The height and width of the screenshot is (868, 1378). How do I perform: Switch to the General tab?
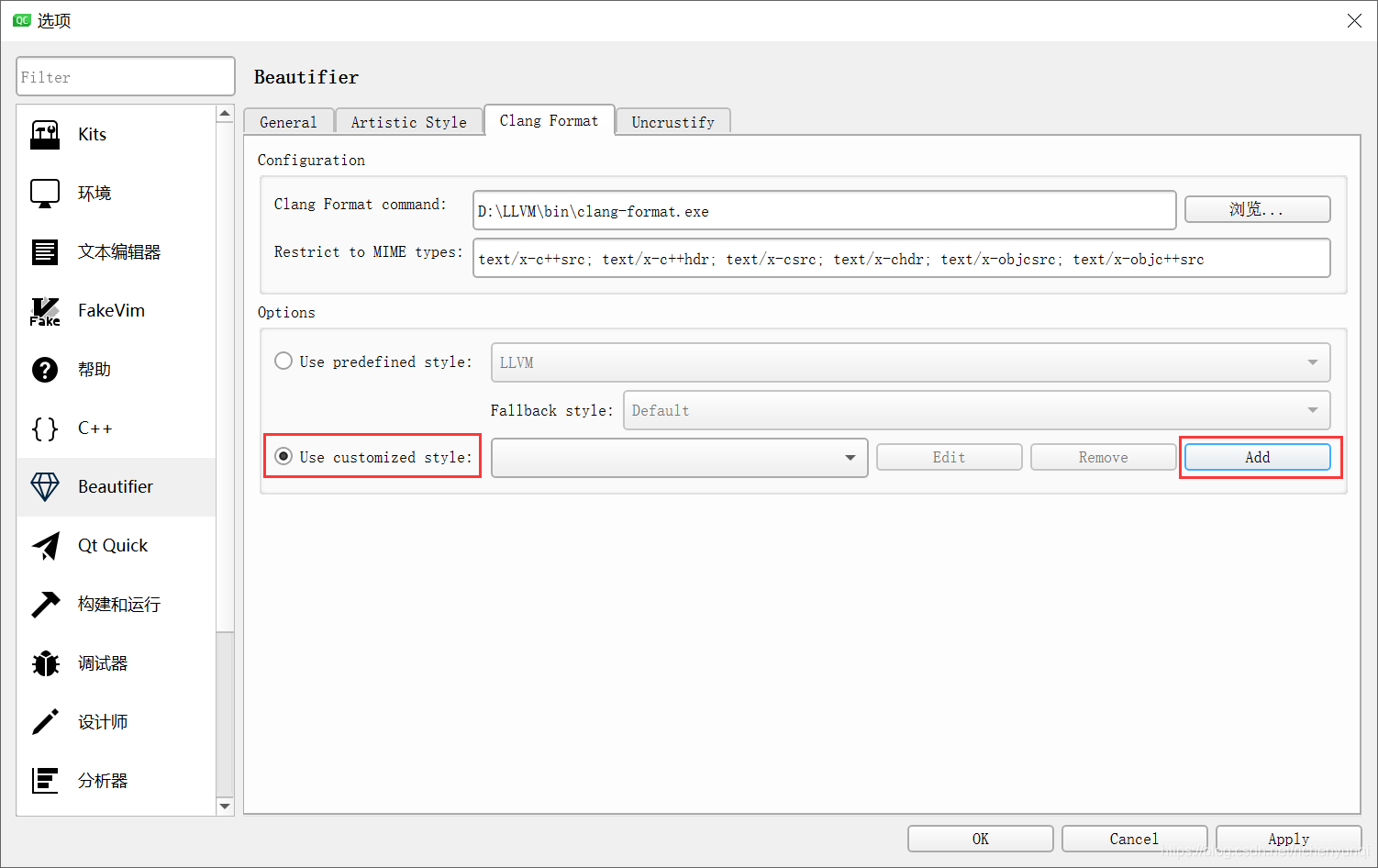tap(288, 122)
